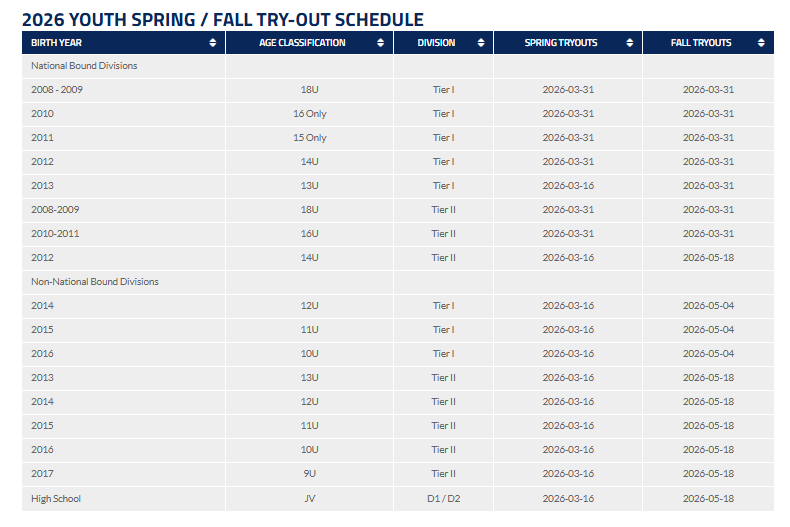This screenshot has height=527, width=790.
Task: Click the JV age classification cell
Action: click(x=309, y=498)
